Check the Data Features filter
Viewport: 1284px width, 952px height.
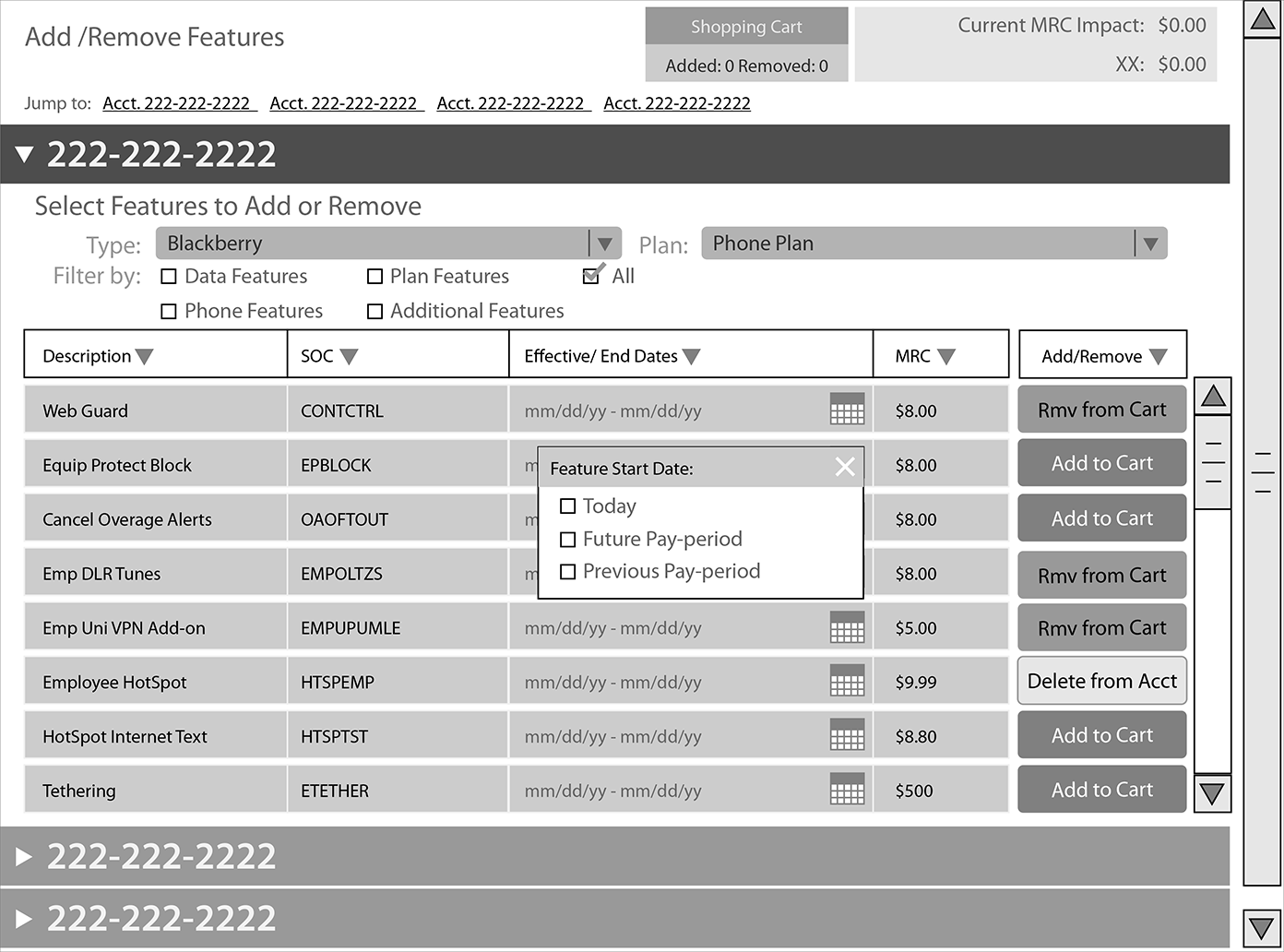169,276
